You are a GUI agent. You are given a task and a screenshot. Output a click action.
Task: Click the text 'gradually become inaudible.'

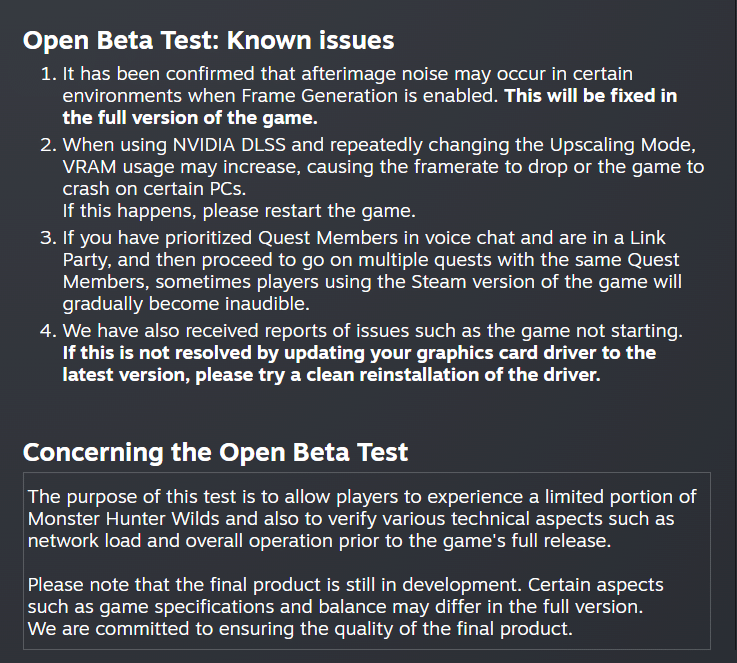pos(186,304)
